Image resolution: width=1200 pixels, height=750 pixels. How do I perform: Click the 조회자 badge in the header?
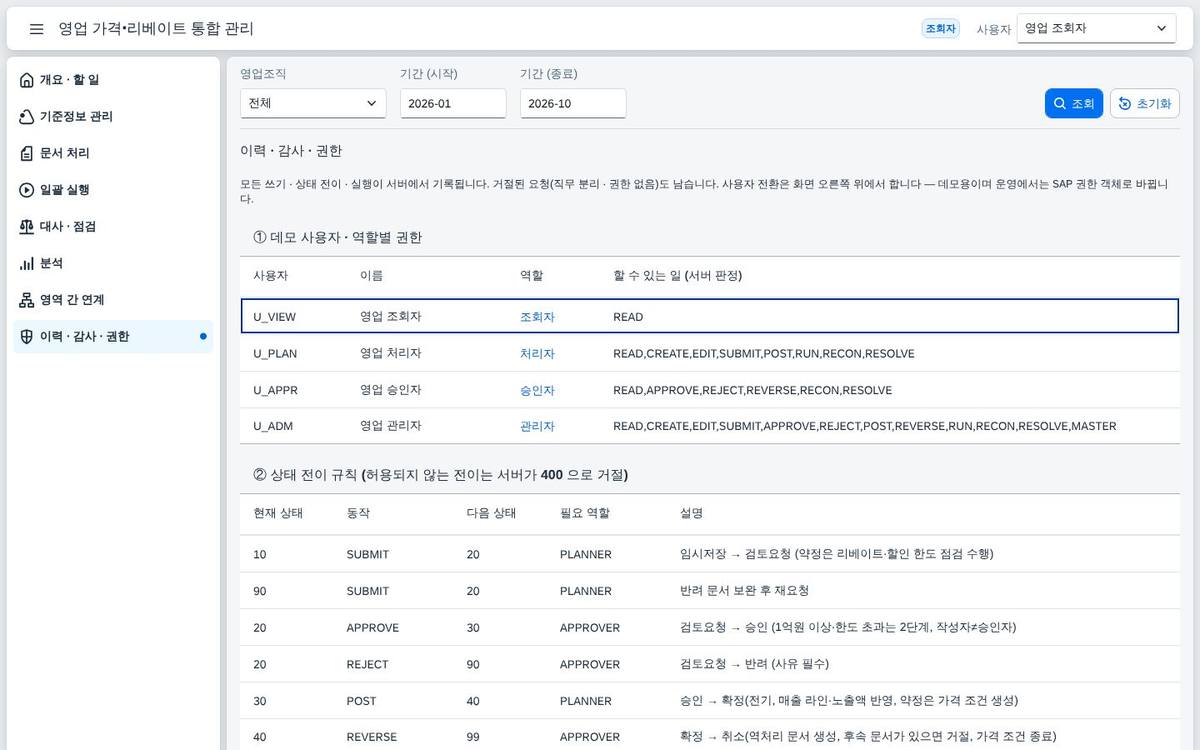[x=940, y=29]
